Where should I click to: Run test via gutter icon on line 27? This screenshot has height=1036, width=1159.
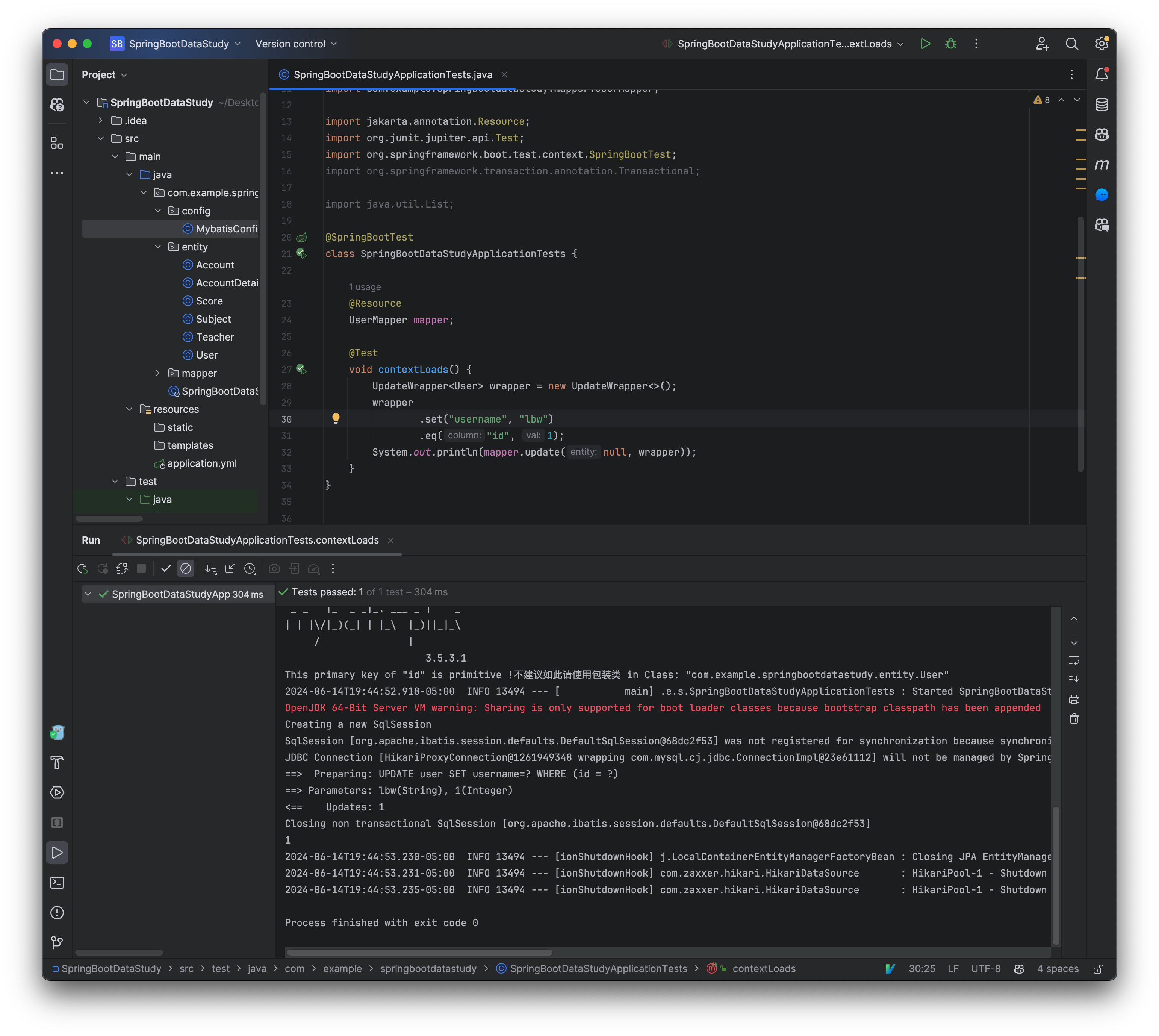(x=301, y=370)
